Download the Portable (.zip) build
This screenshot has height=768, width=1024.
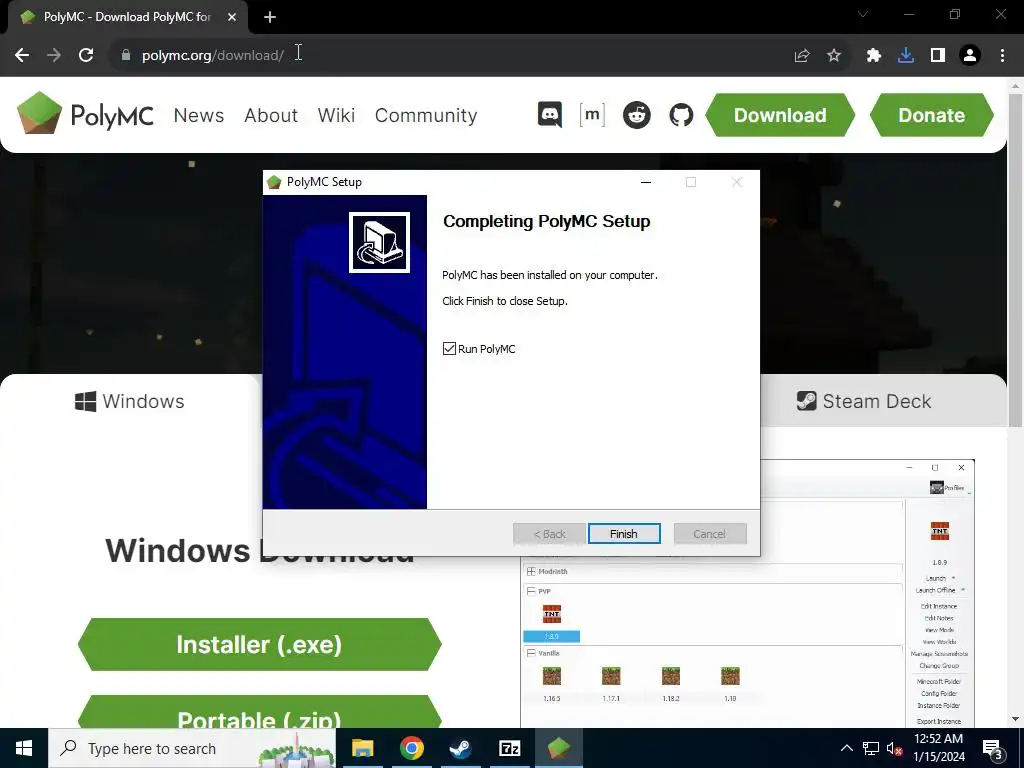point(259,712)
